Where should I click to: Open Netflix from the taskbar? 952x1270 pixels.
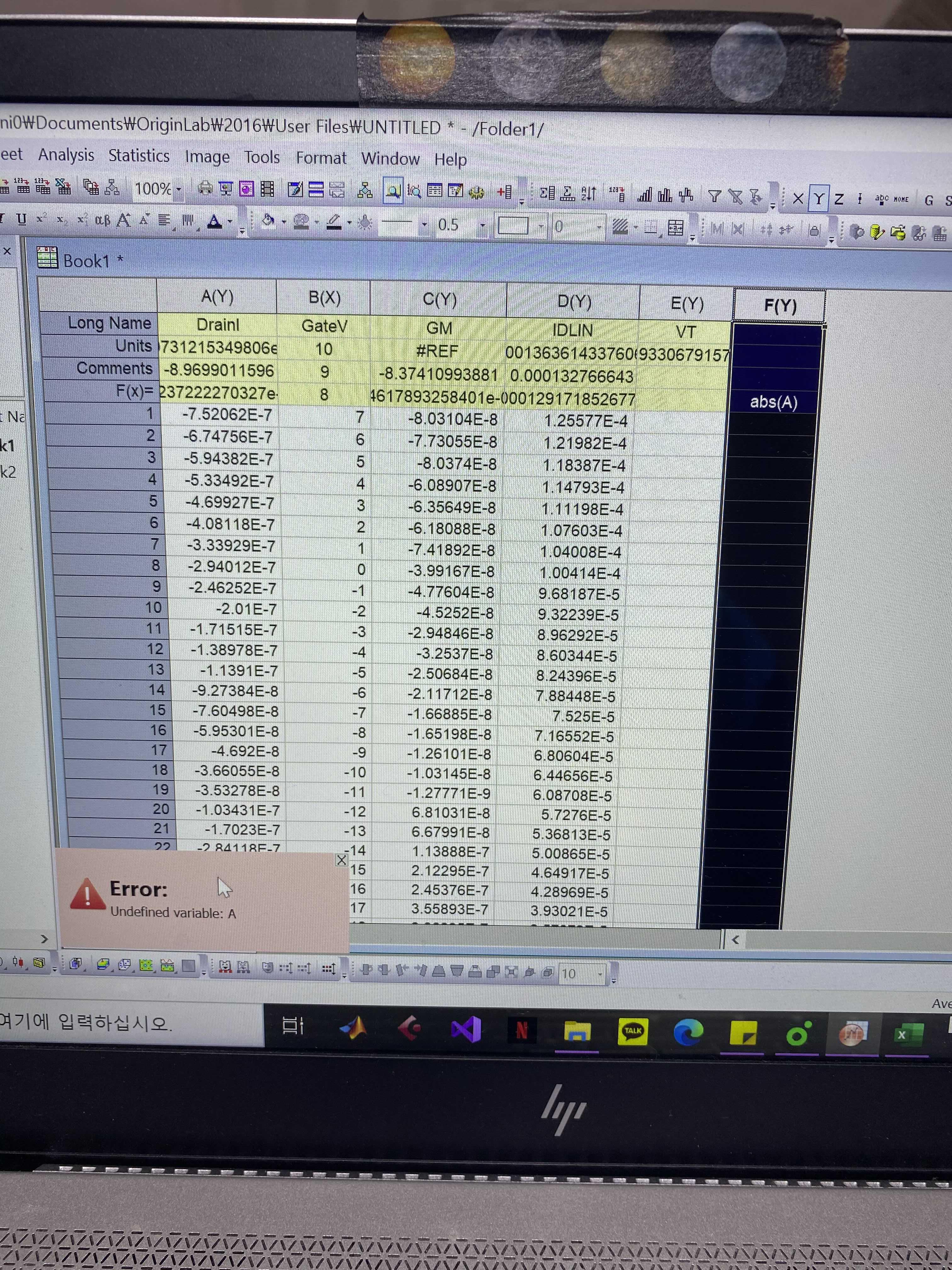tap(522, 1031)
